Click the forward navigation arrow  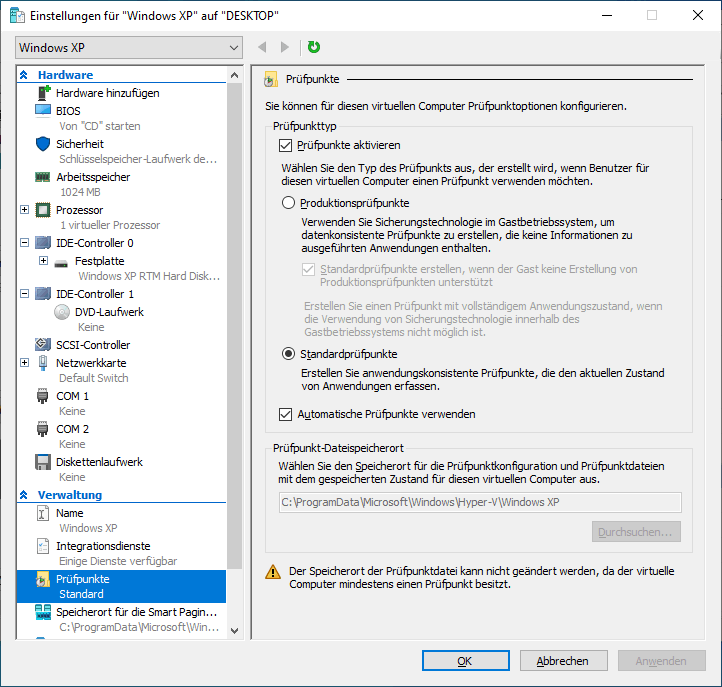[x=285, y=47]
